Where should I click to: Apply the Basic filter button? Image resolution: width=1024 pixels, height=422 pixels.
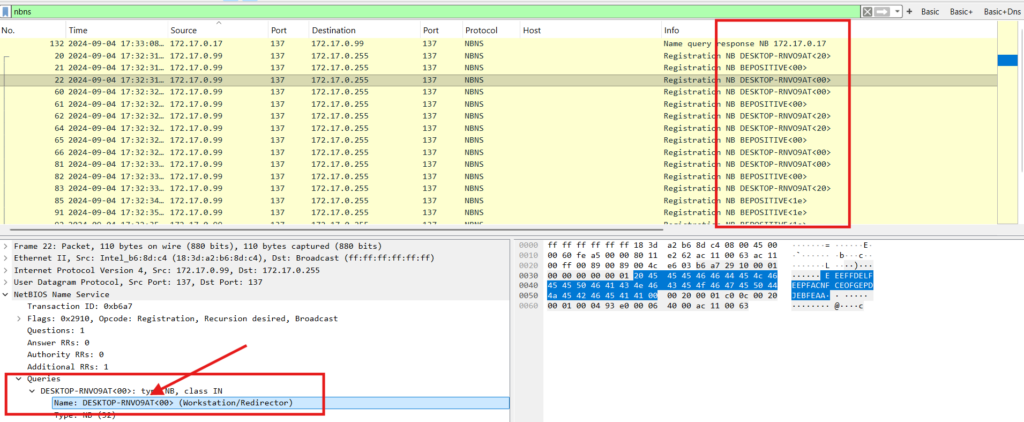(x=929, y=11)
